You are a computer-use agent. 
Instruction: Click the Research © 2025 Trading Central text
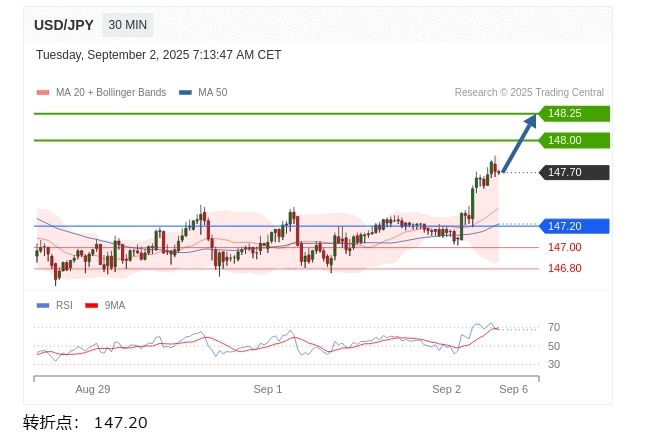(529, 92)
